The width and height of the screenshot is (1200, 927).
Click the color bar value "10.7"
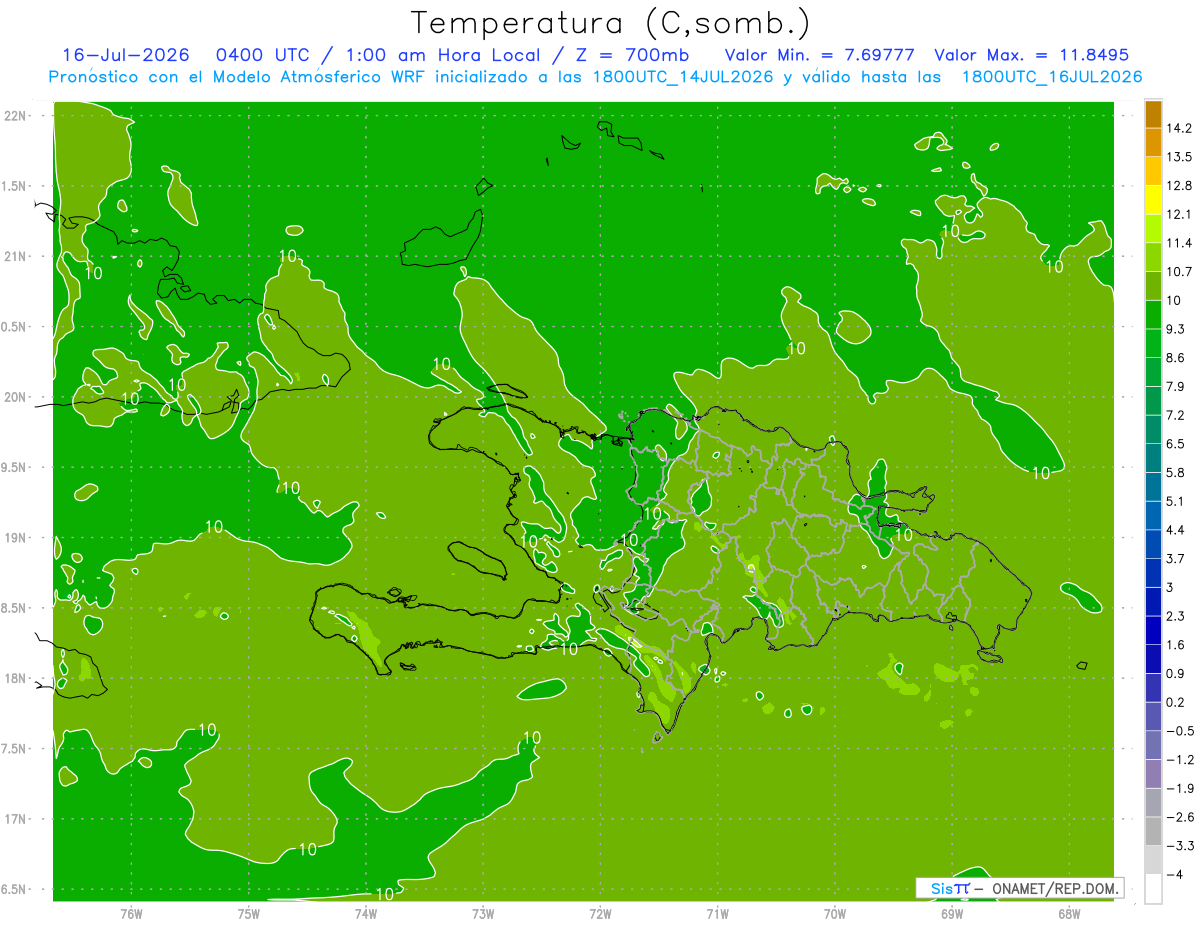click(1180, 272)
